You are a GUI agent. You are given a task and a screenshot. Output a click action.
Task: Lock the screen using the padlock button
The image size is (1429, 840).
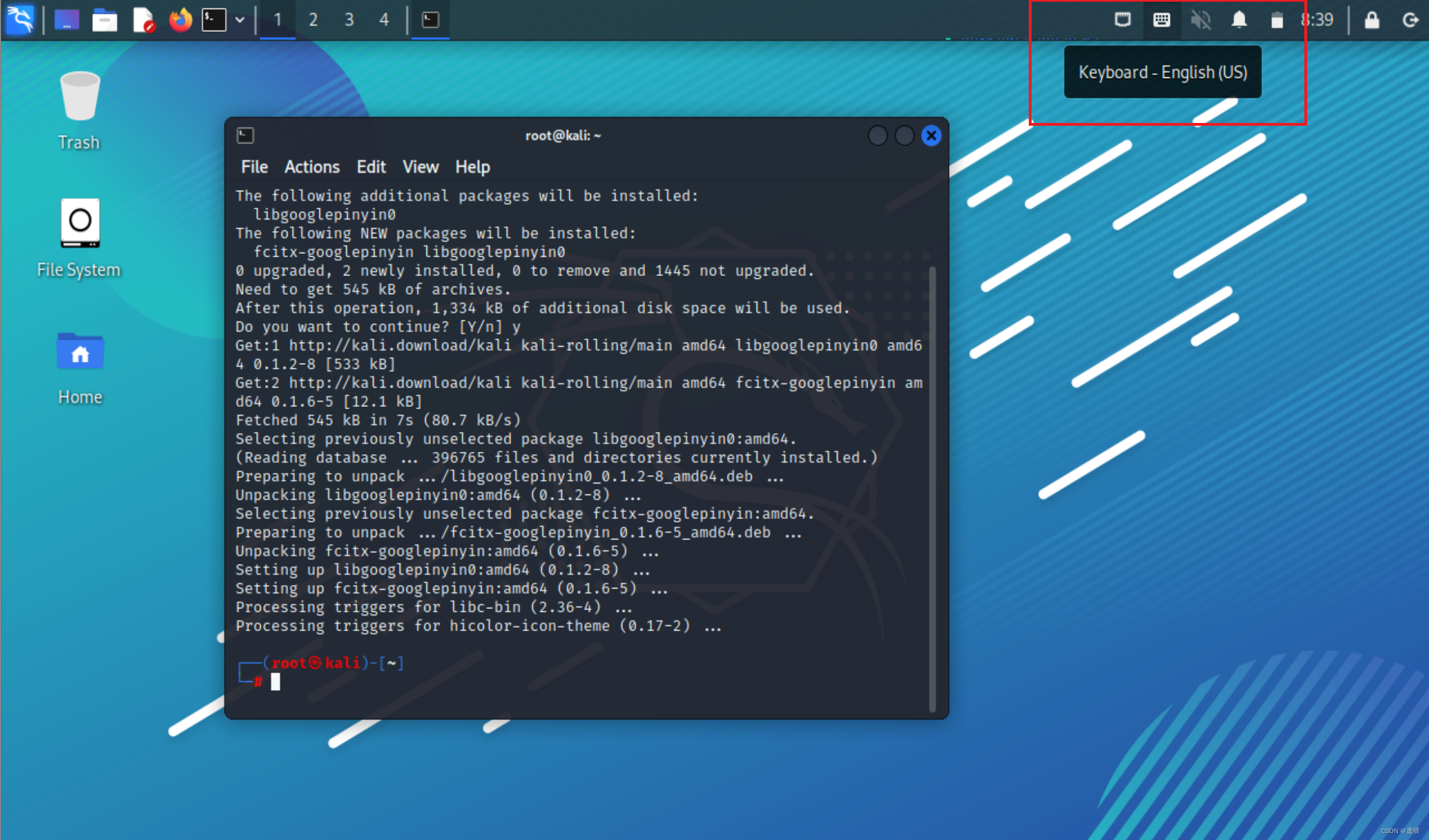[1371, 20]
